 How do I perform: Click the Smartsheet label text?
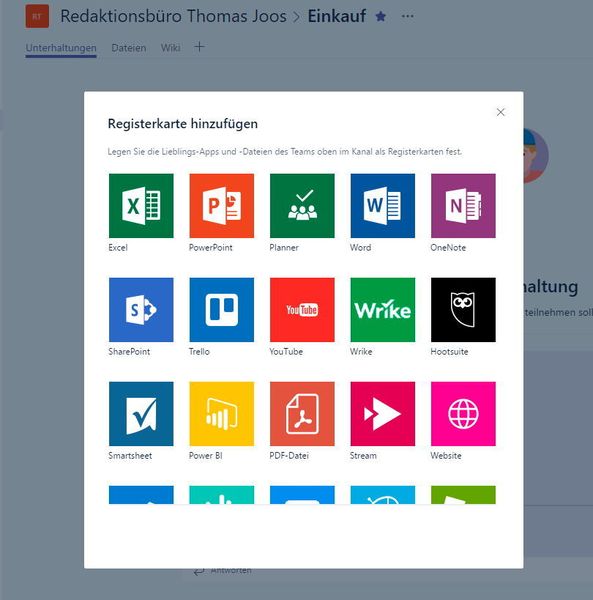click(x=130, y=456)
